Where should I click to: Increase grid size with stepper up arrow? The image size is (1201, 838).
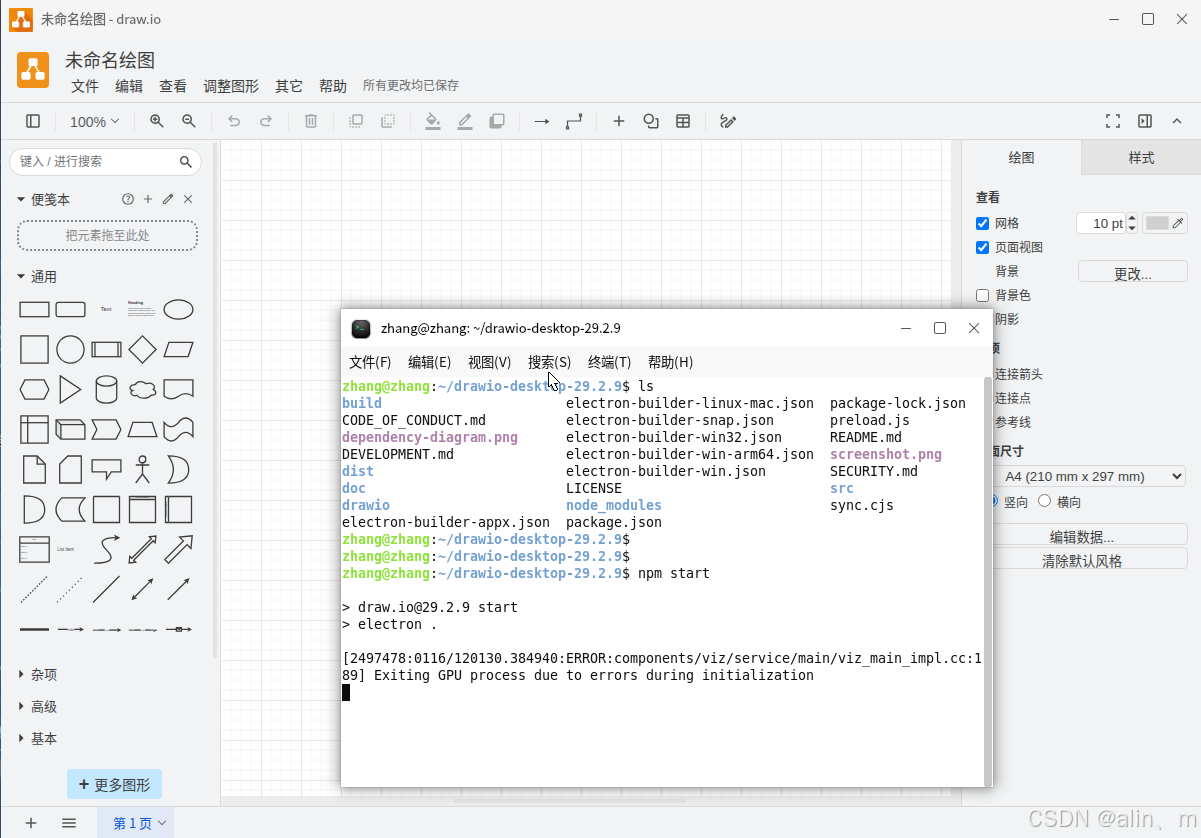pyautogui.click(x=1132, y=218)
